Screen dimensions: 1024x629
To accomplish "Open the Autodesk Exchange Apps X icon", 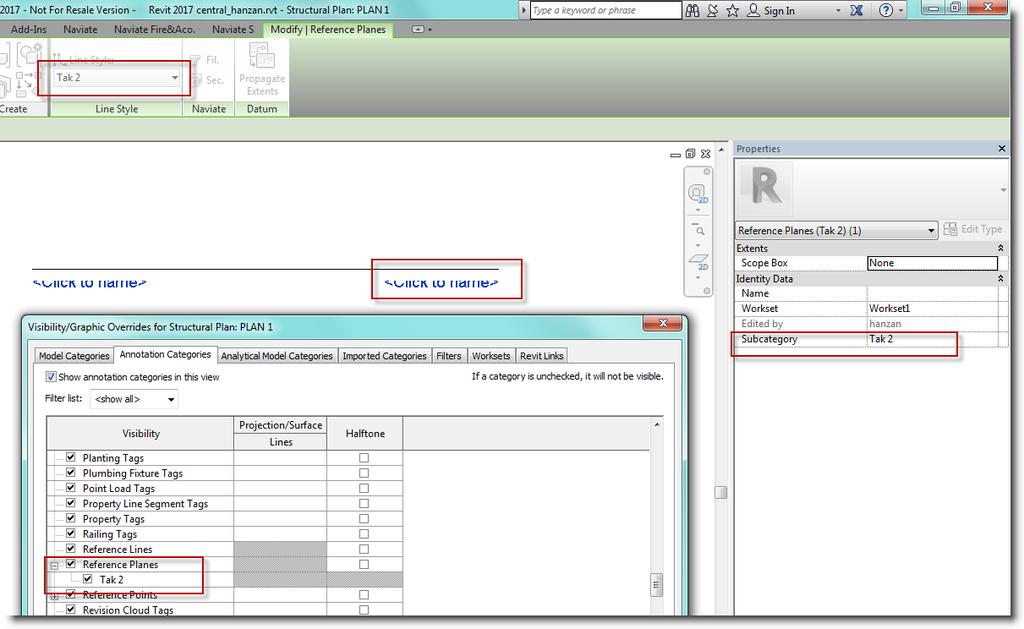I will coord(857,10).
